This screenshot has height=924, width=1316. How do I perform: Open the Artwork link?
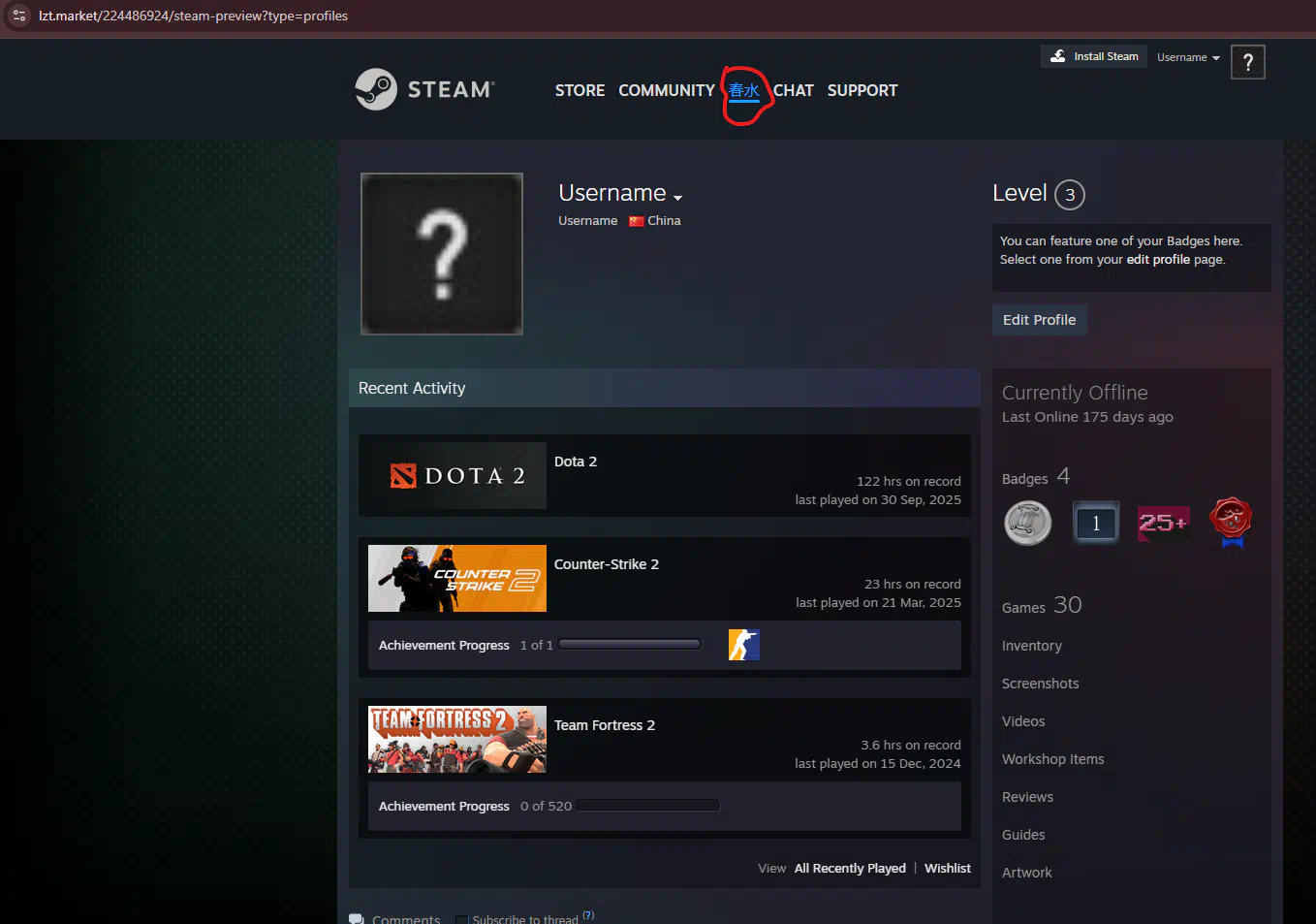[1027, 873]
